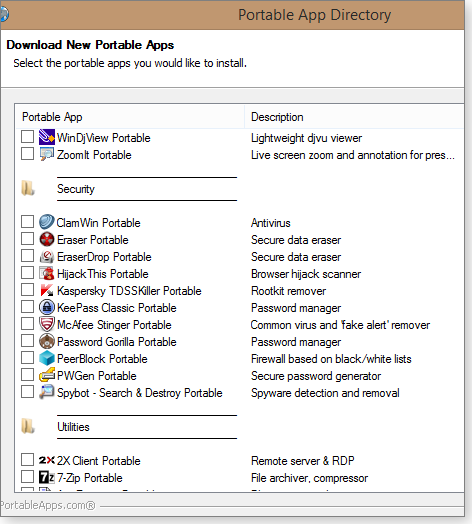Click the 'File archiver, compressor' description

click(310, 478)
